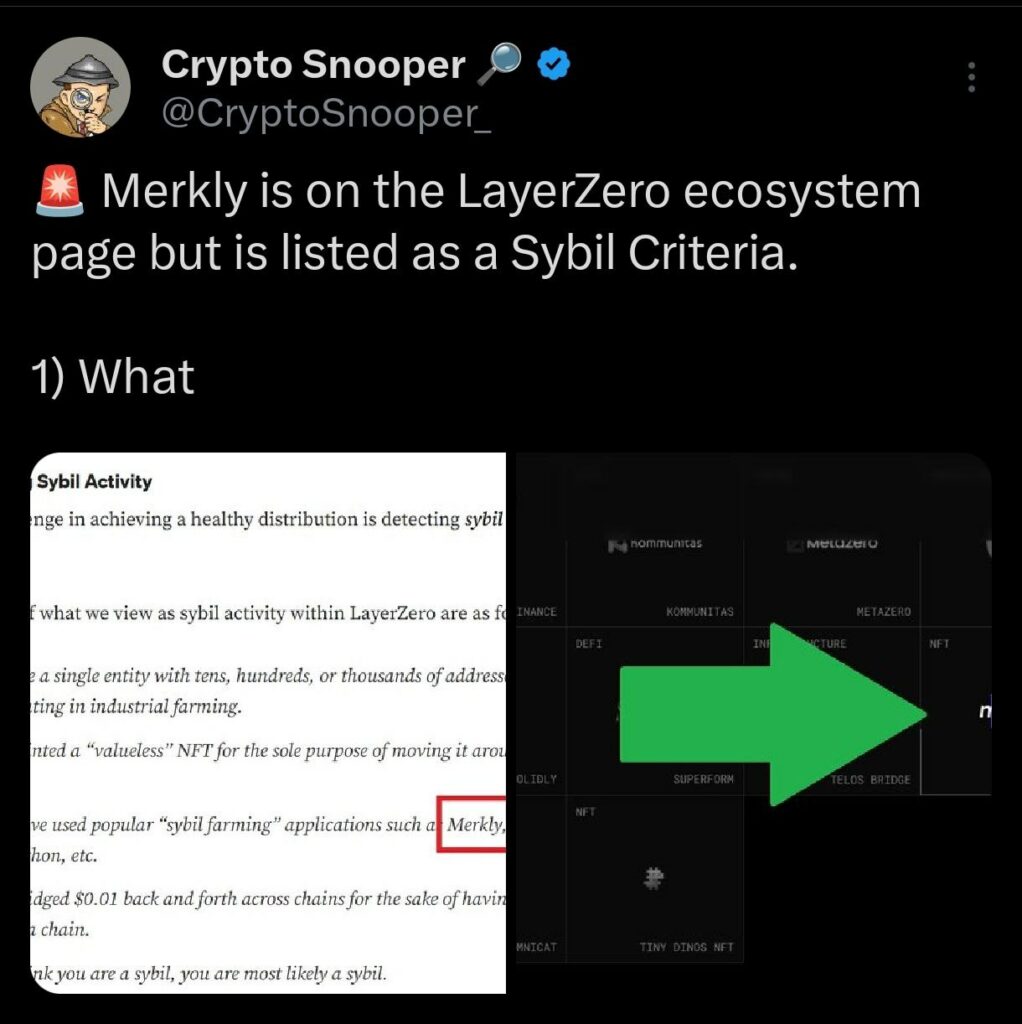Select the TELOS BRIDGE tile label
Screen dimensions: 1022x1024
(x=870, y=780)
